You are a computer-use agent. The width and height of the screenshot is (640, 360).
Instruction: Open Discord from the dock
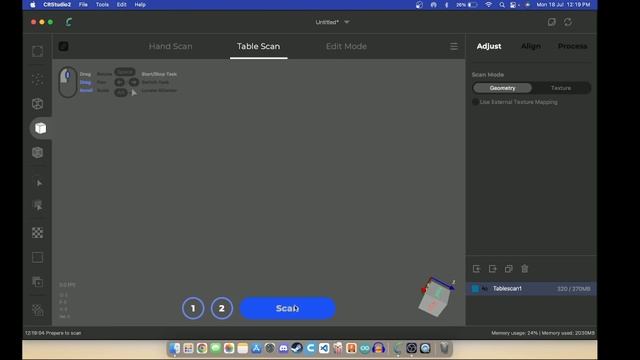point(283,348)
